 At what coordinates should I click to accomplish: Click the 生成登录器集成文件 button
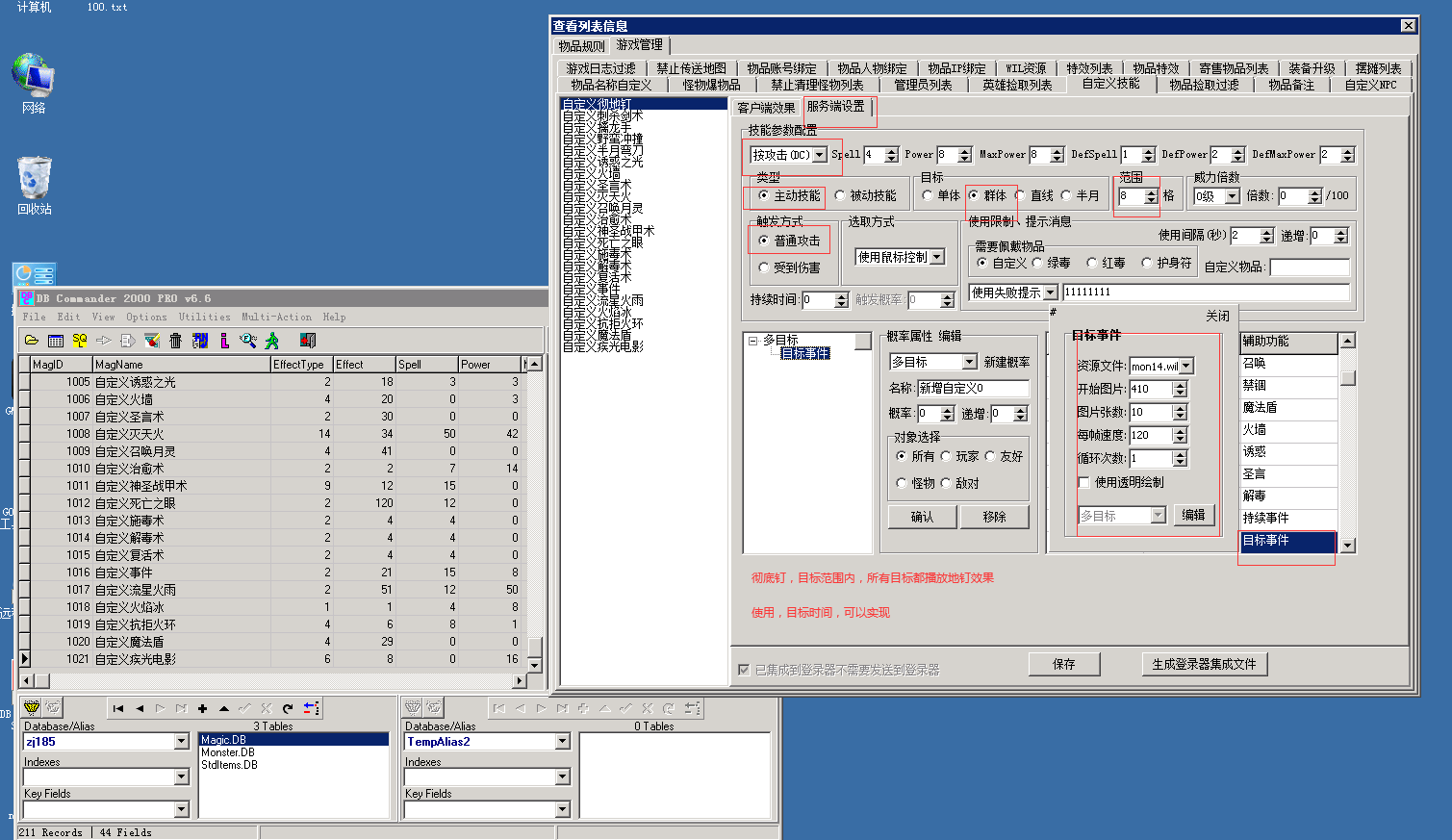(x=1204, y=664)
